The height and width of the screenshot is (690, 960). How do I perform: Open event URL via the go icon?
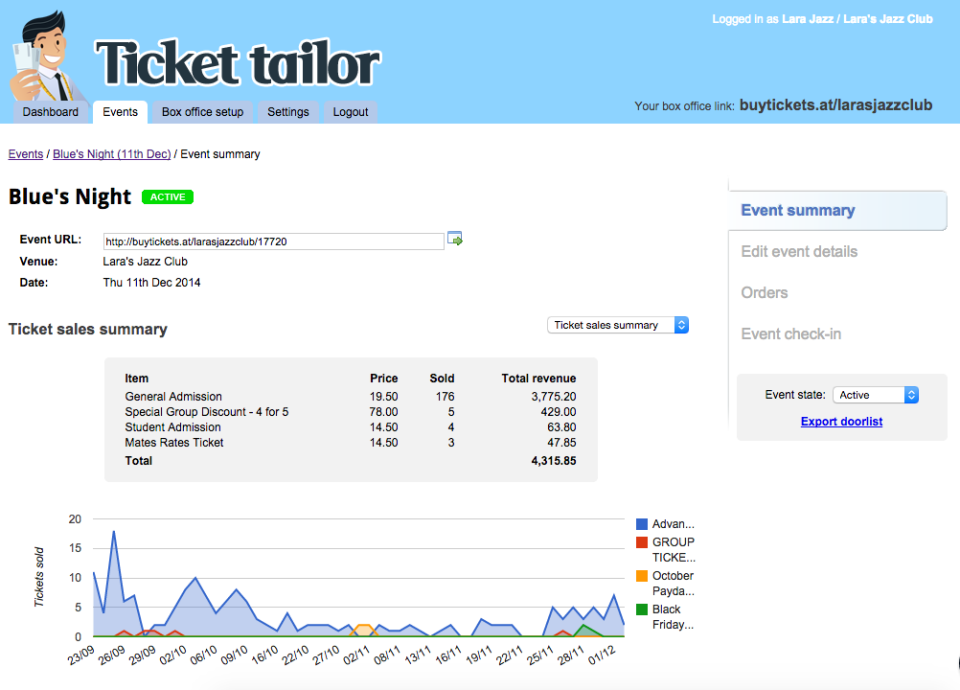coord(455,239)
